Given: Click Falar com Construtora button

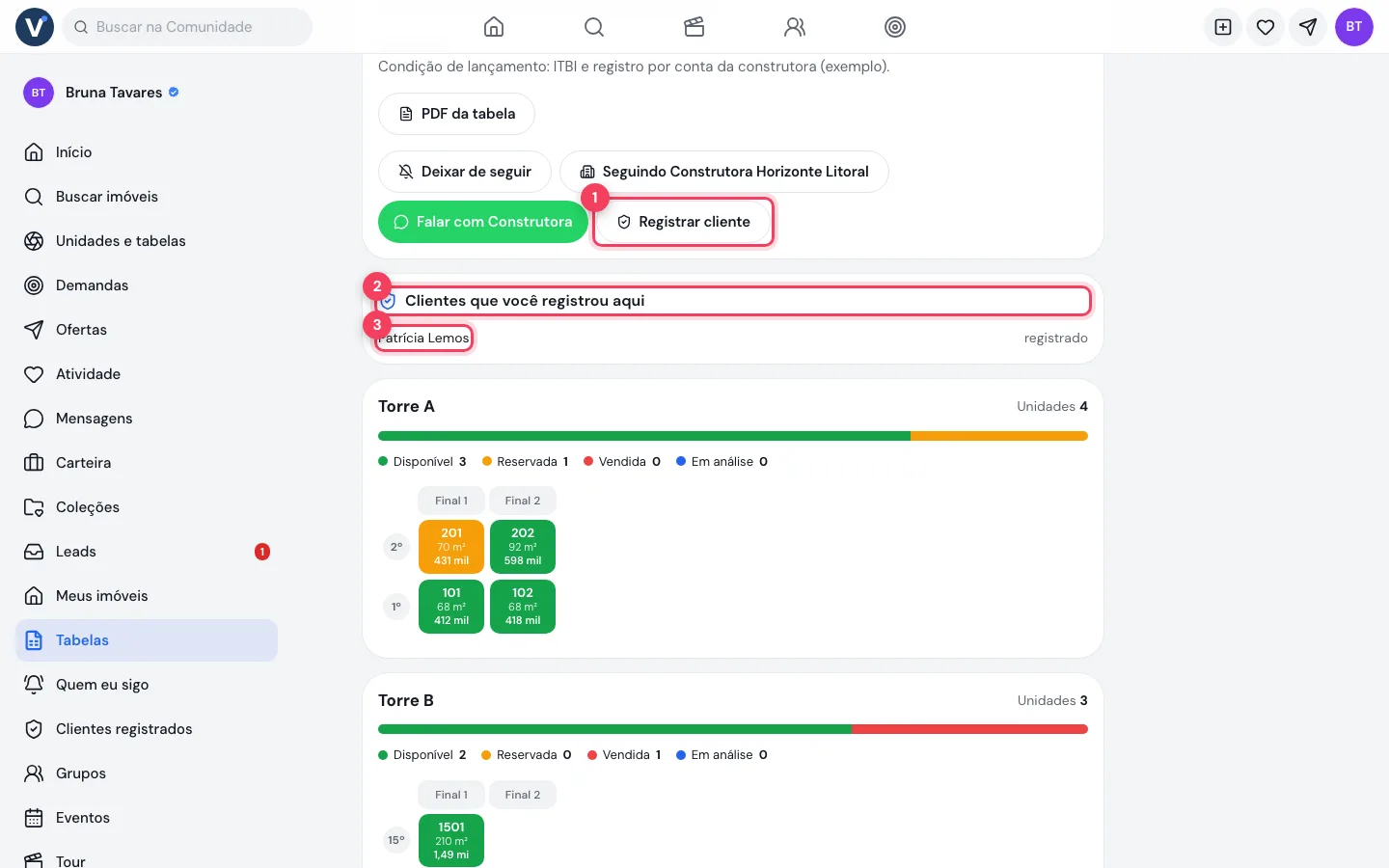Looking at the screenshot, I should [483, 222].
